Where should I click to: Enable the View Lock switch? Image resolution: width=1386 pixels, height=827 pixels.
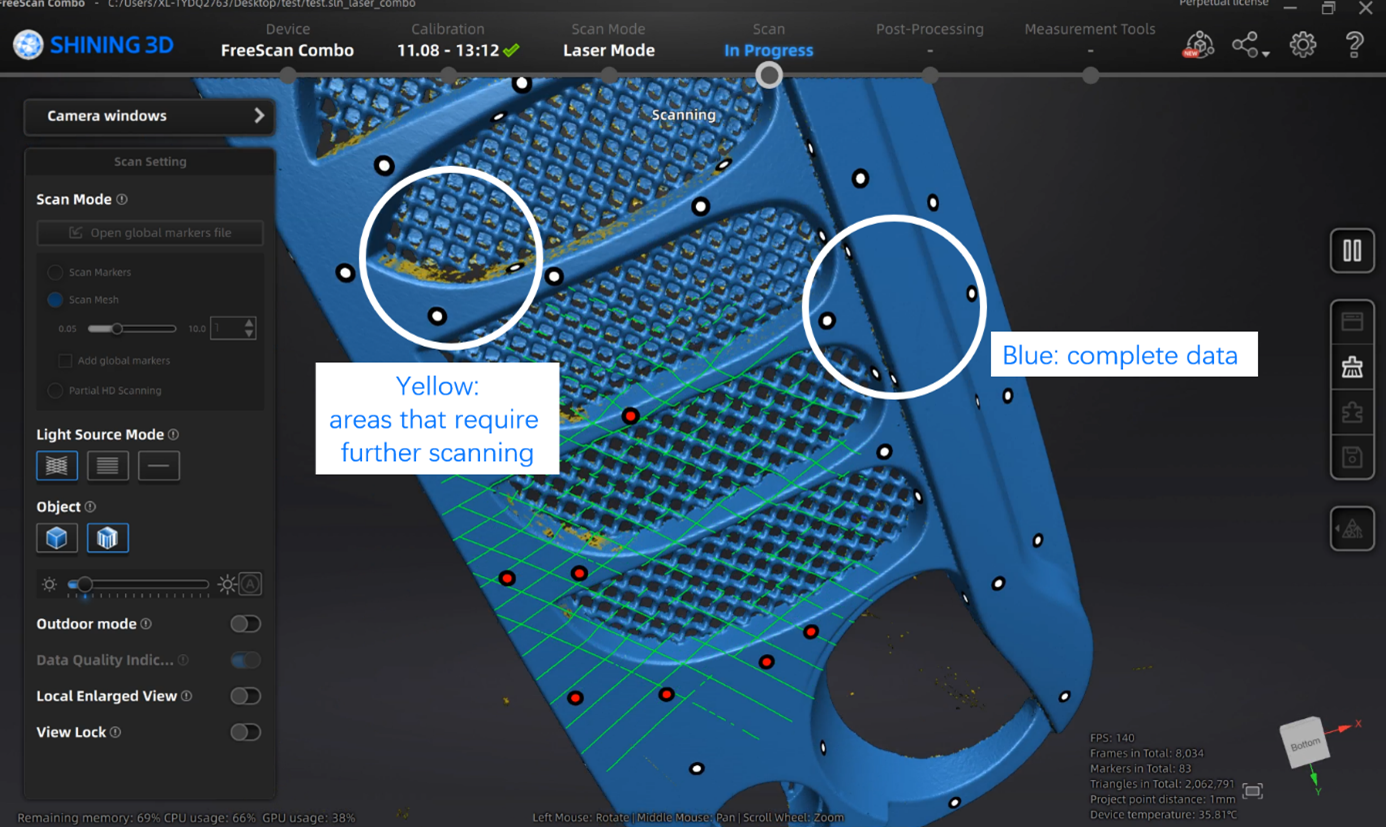click(245, 732)
